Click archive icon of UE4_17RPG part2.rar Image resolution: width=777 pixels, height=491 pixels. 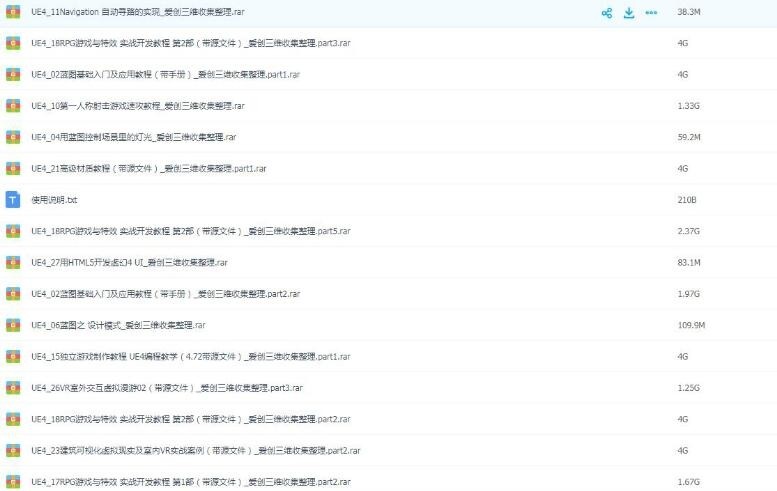(x=13, y=482)
